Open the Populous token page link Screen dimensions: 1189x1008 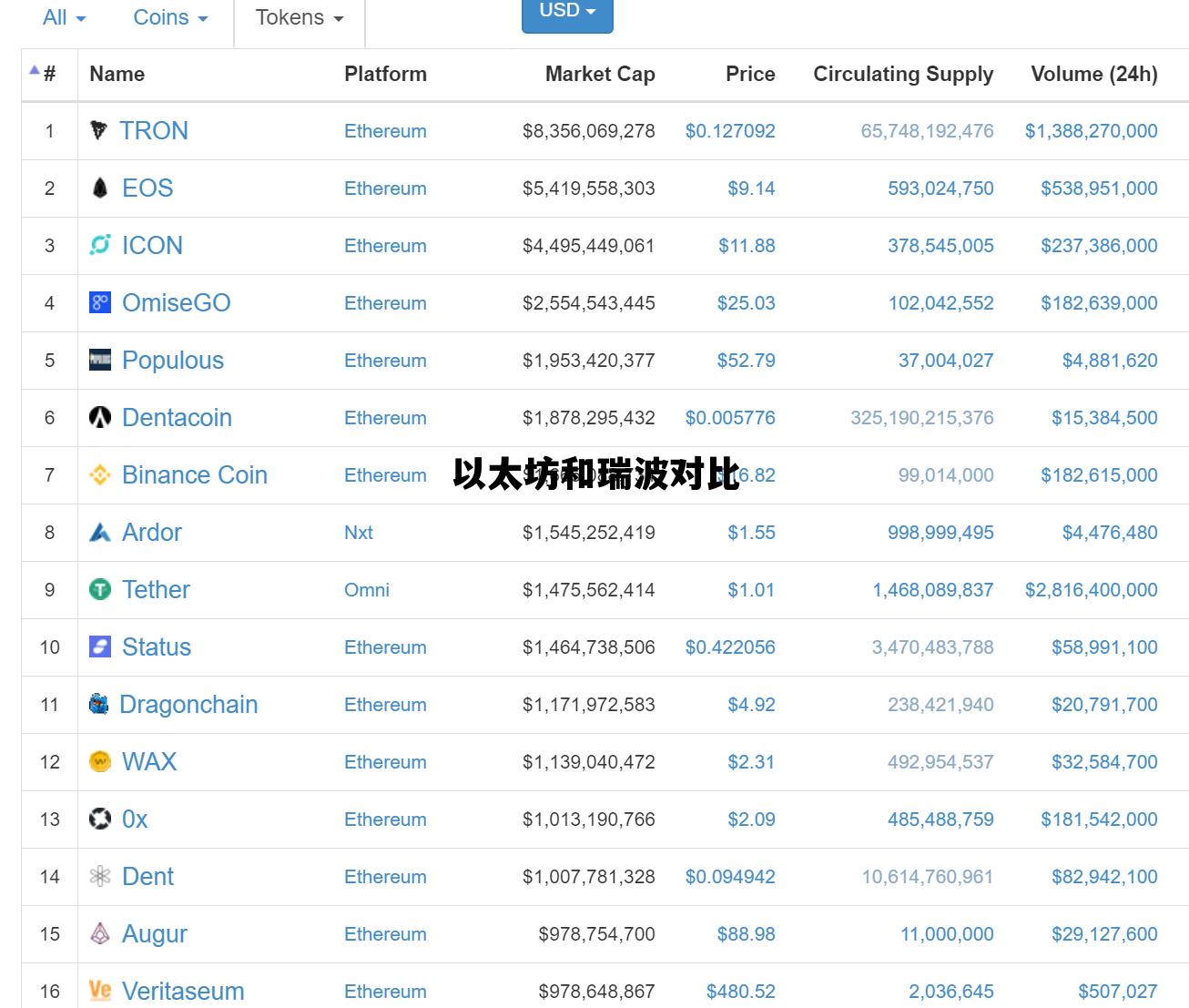173,360
